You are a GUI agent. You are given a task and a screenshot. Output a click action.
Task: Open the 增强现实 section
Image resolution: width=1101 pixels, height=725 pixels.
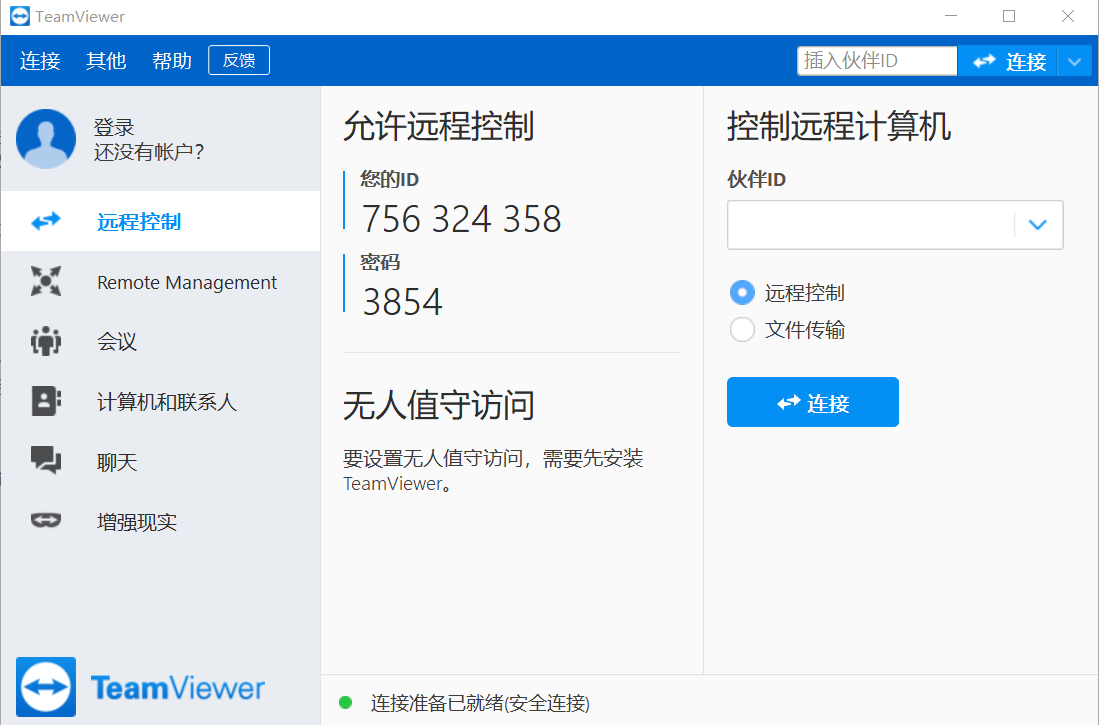coord(161,521)
